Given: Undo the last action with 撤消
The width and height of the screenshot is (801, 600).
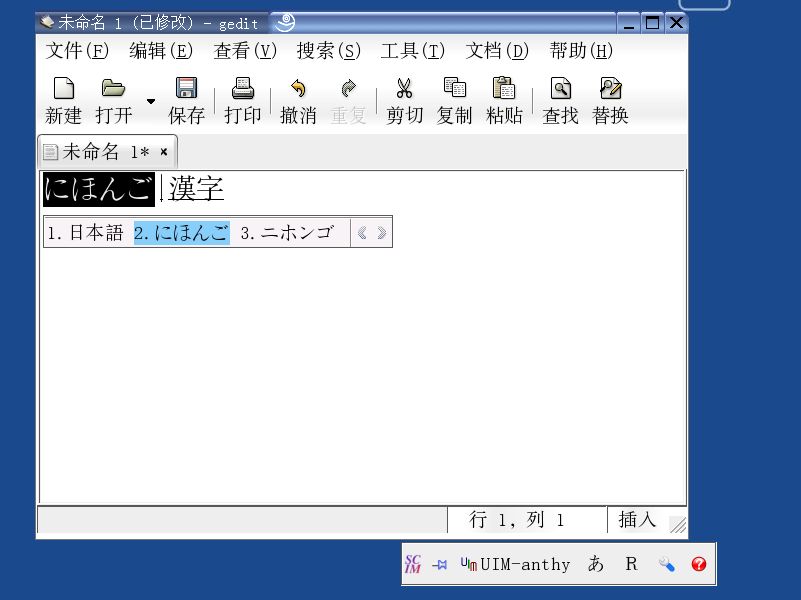Looking at the screenshot, I should click(x=298, y=90).
